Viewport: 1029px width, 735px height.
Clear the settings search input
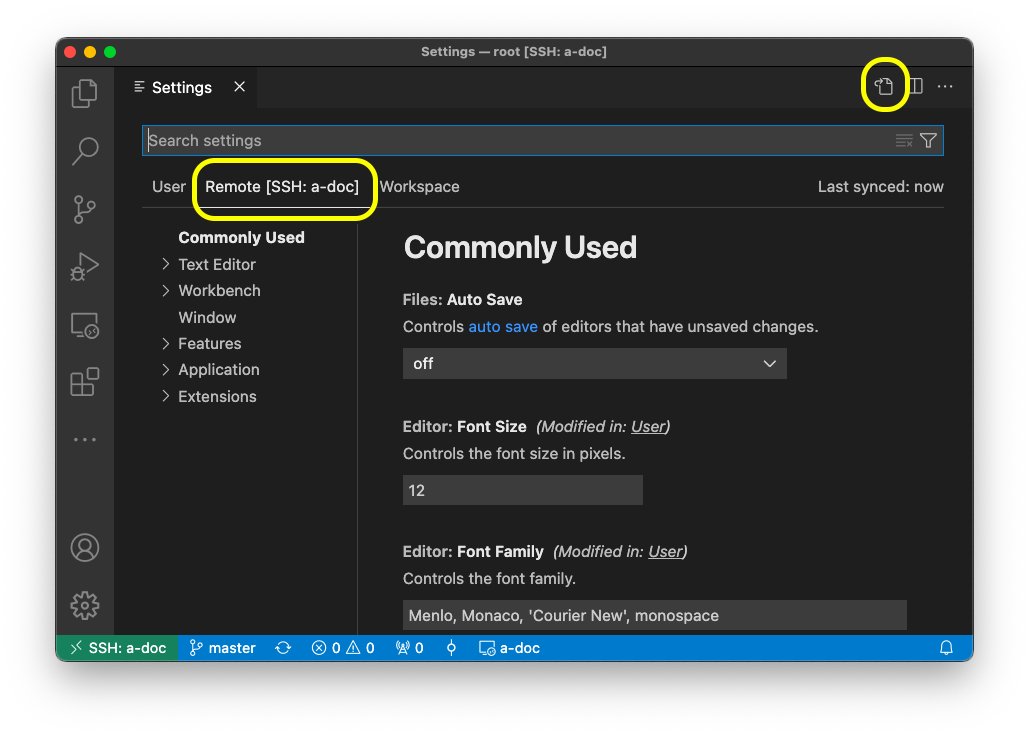(904, 140)
